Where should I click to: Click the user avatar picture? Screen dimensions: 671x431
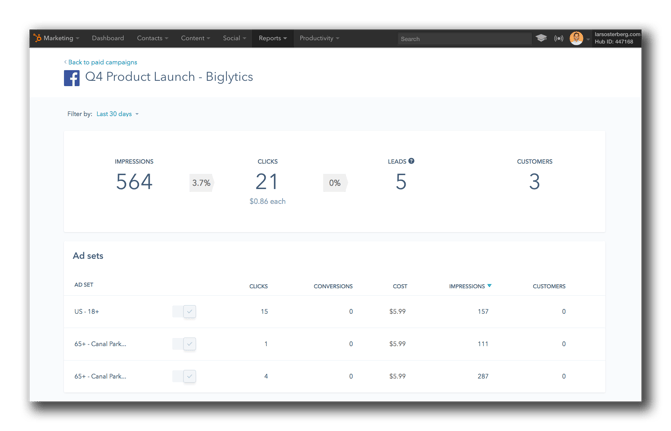coord(576,38)
